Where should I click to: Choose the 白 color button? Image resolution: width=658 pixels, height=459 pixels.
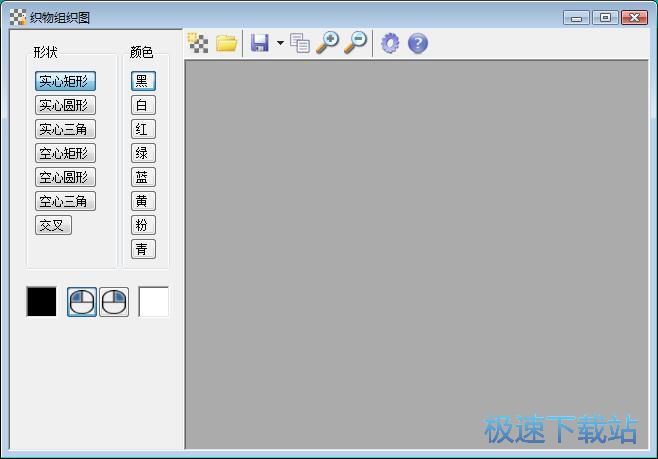(x=143, y=105)
